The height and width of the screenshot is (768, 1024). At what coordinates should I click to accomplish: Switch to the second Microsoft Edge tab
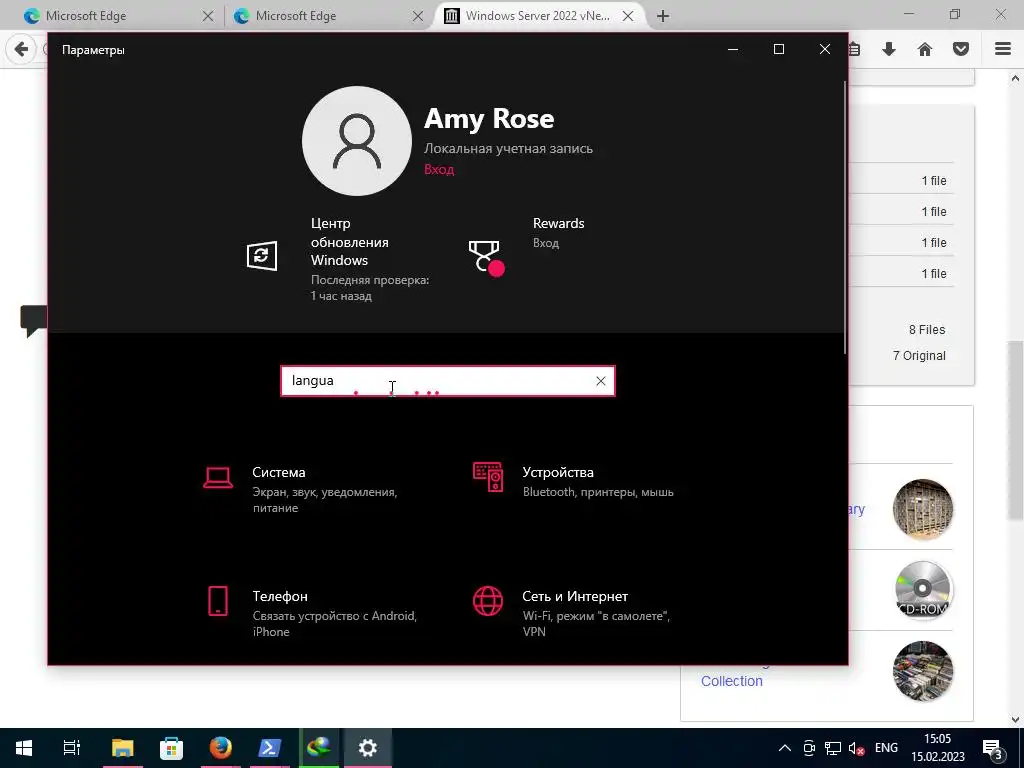[x=327, y=16]
